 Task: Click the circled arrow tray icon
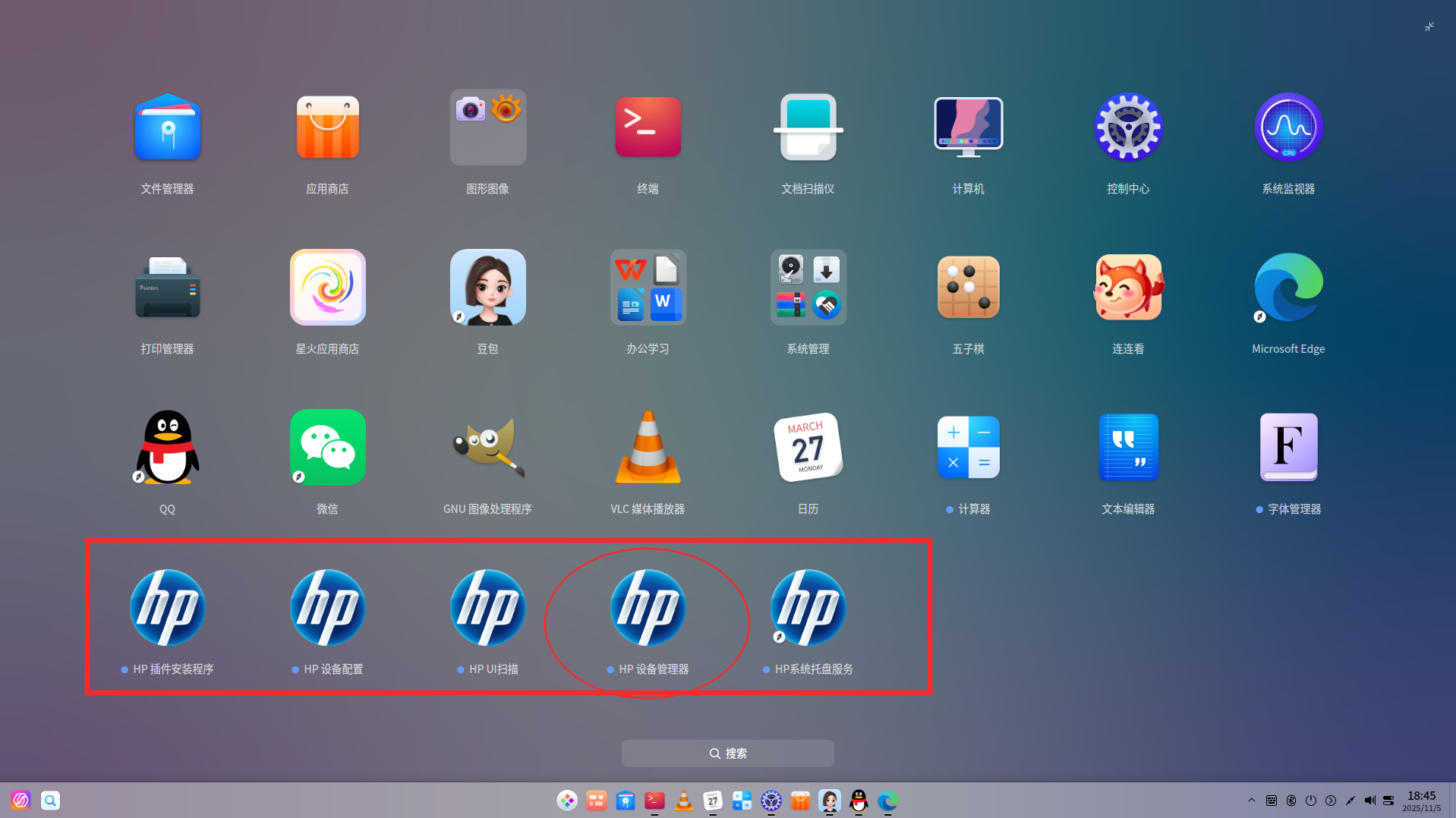[1331, 801]
